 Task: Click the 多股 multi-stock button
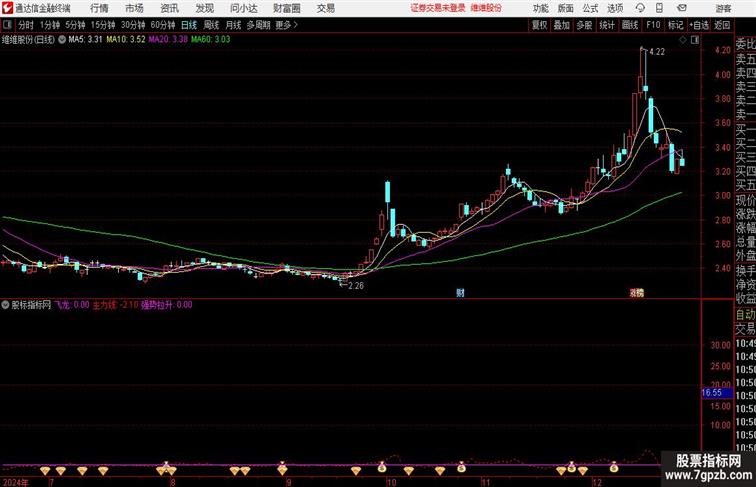[x=584, y=25]
